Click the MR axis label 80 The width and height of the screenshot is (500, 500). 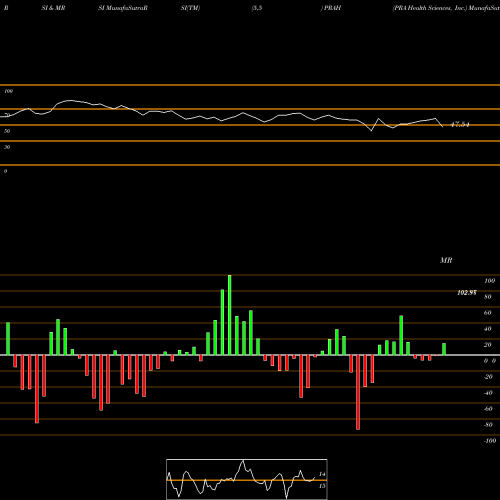(487, 297)
